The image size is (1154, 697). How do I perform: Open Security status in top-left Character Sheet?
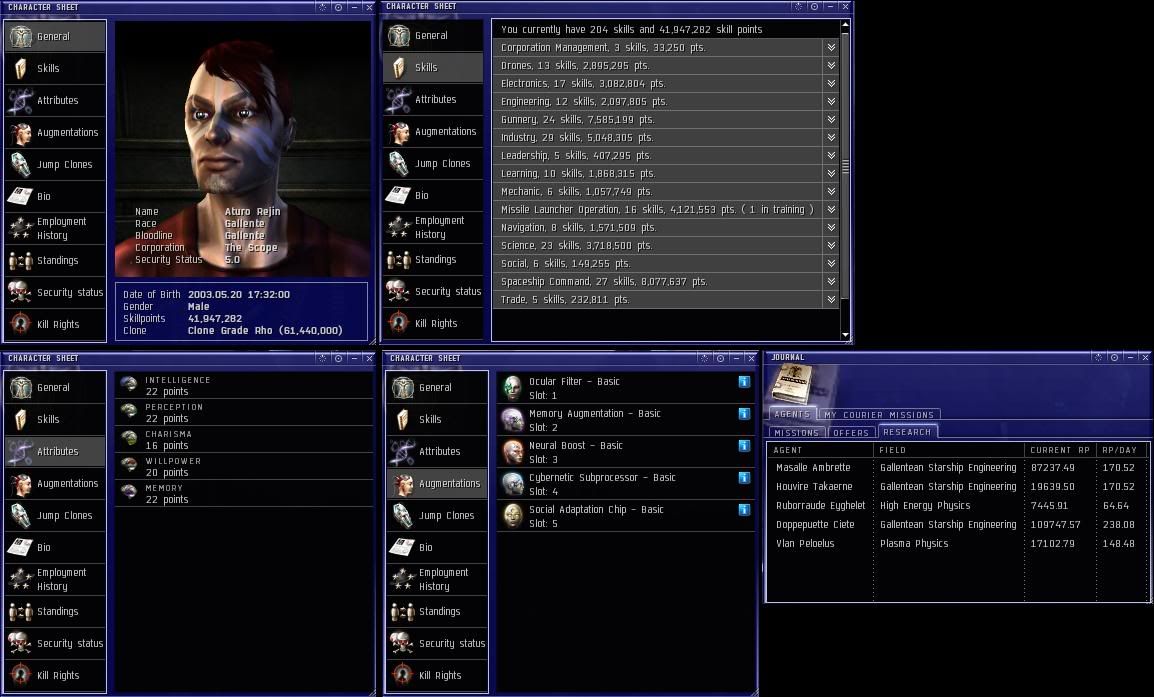point(55,292)
